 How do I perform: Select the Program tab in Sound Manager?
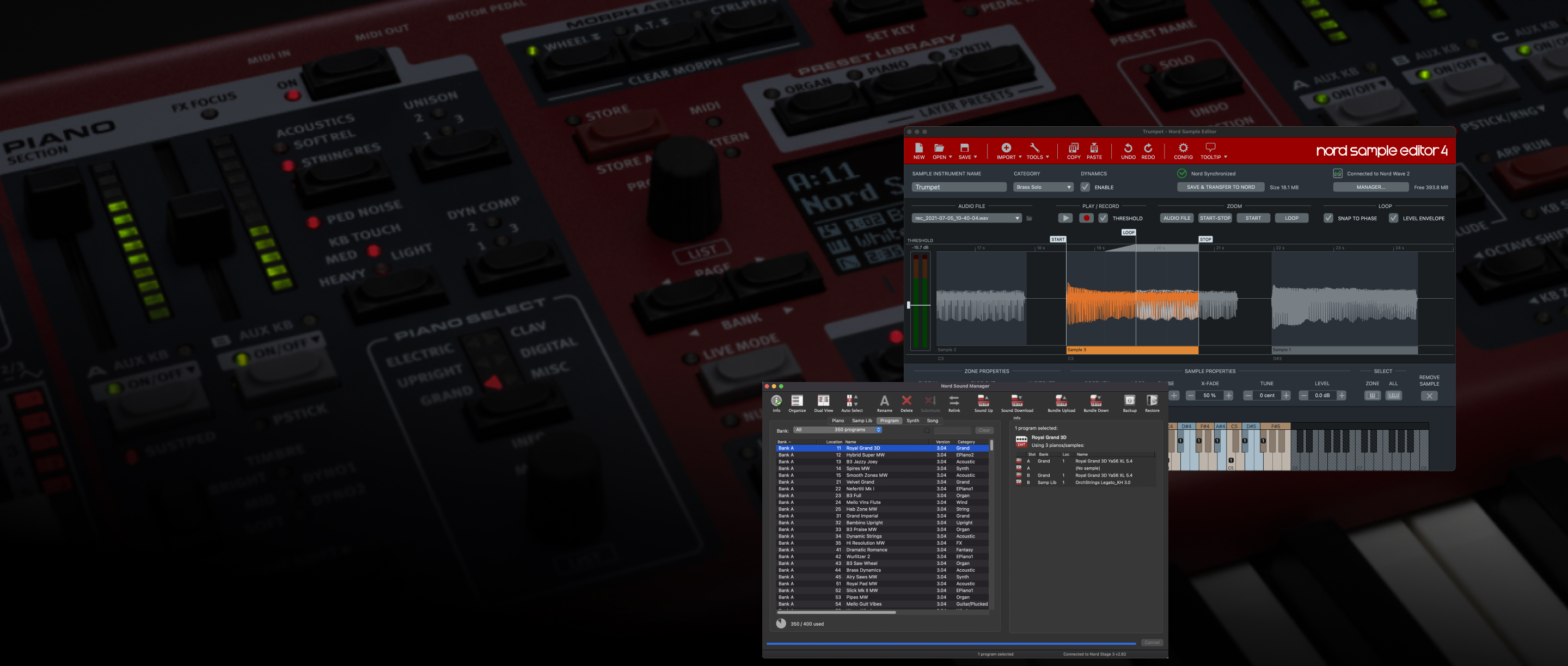(x=889, y=421)
